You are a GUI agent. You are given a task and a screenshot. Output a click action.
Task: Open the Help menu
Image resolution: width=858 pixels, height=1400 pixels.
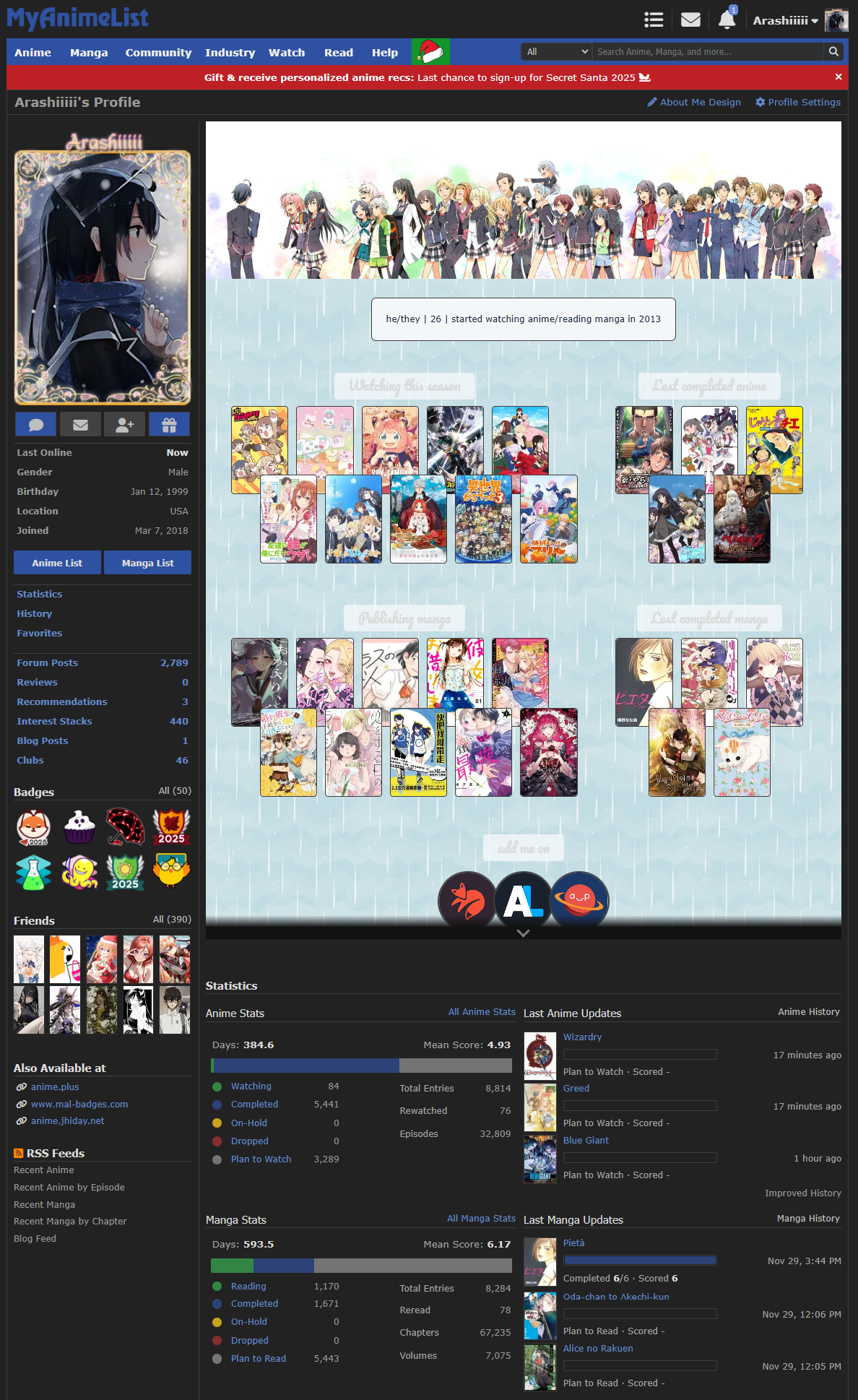[385, 52]
